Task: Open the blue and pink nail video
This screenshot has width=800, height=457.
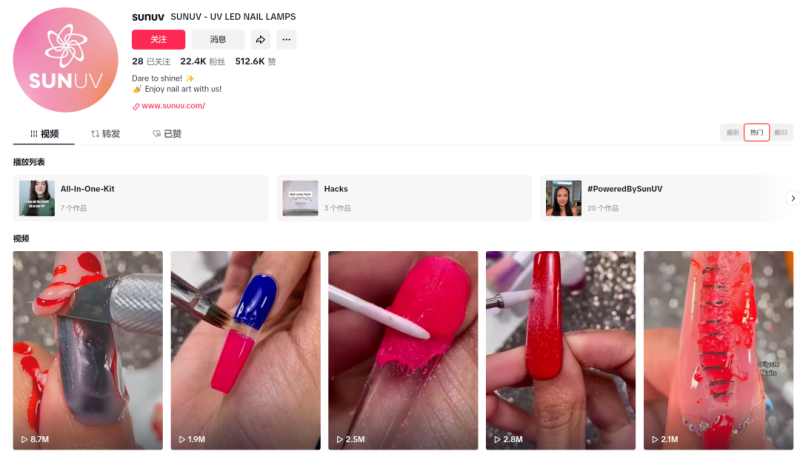Action: point(245,350)
